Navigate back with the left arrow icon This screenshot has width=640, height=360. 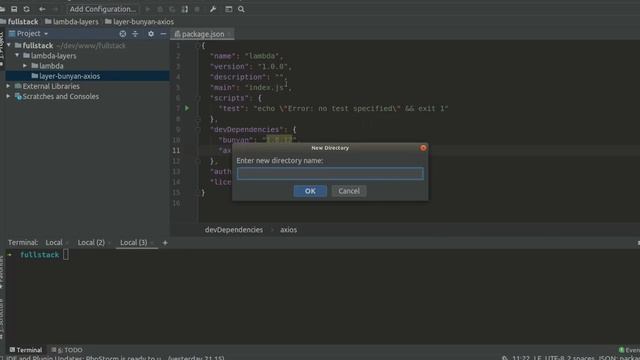pyautogui.click(x=42, y=9)
